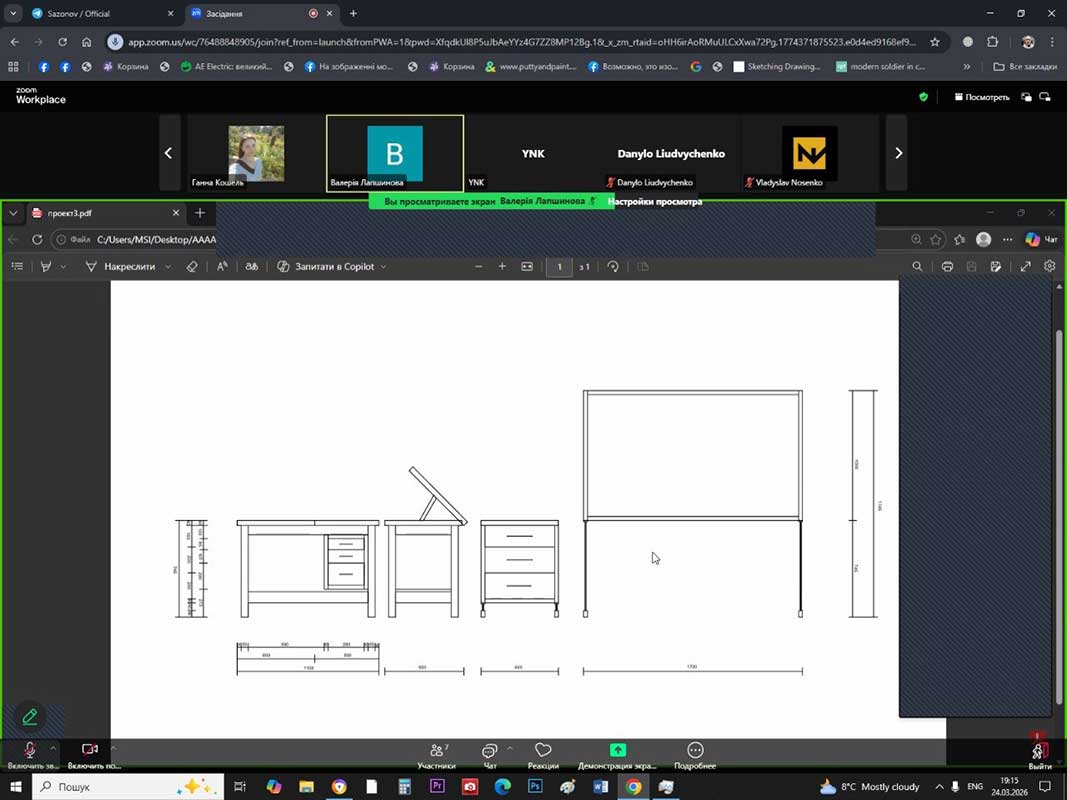Screen dimensions: 1067x800
Task: Show next participants with right arrow
Action: pos(897,153)
